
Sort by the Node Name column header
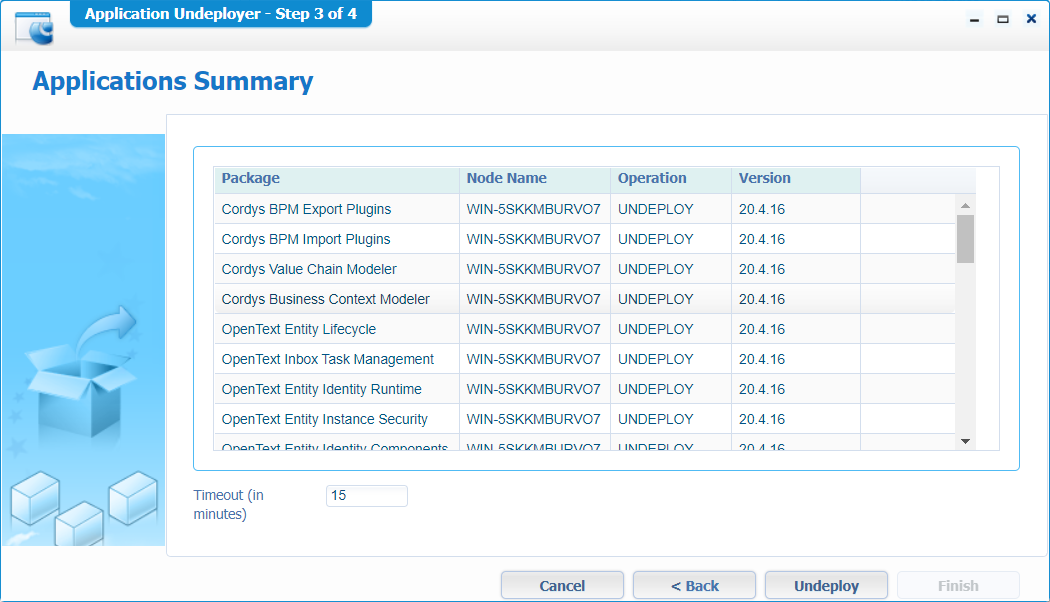(x=535, y=179)
